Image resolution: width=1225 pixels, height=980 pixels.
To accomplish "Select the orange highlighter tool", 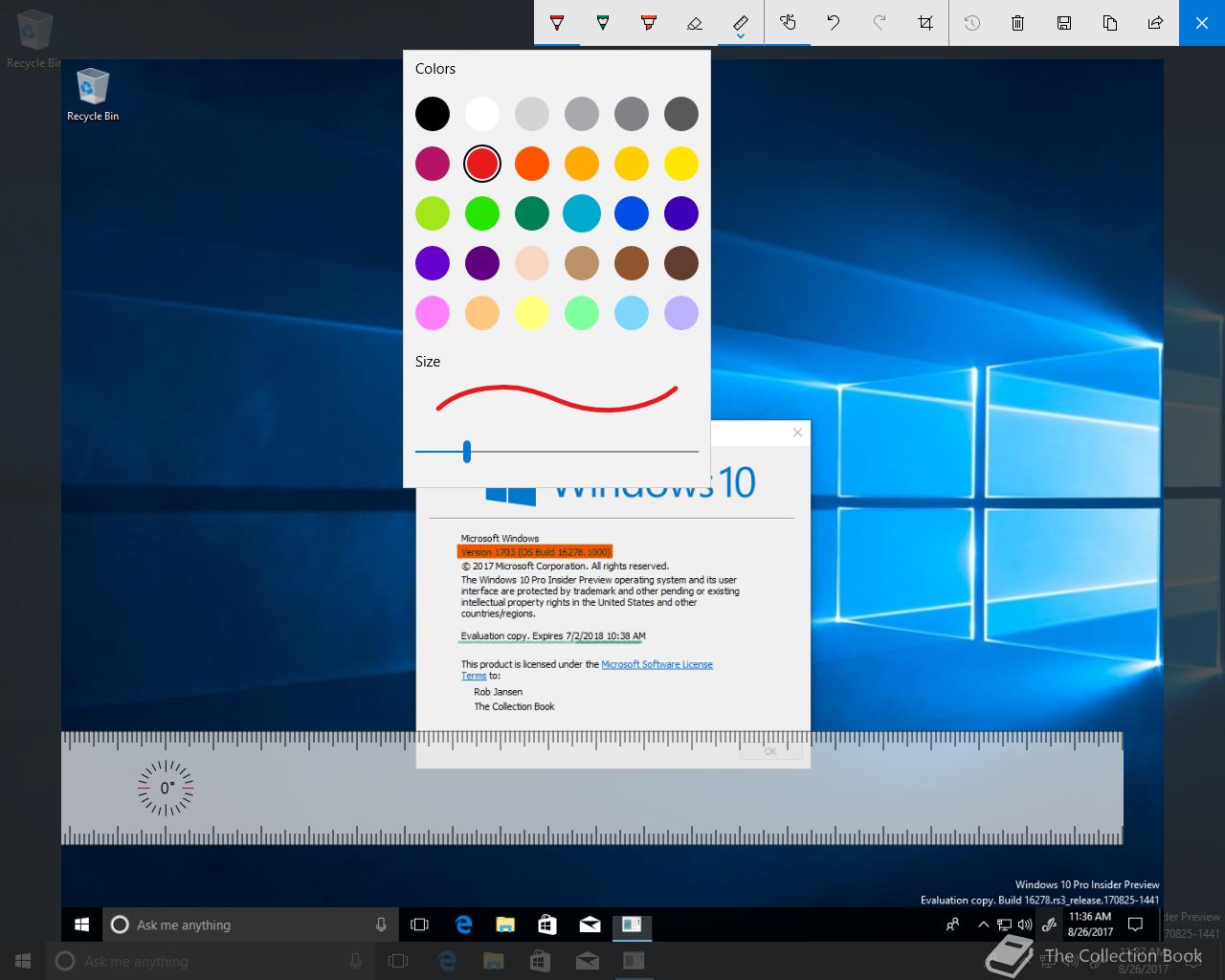I will (649, 23).
